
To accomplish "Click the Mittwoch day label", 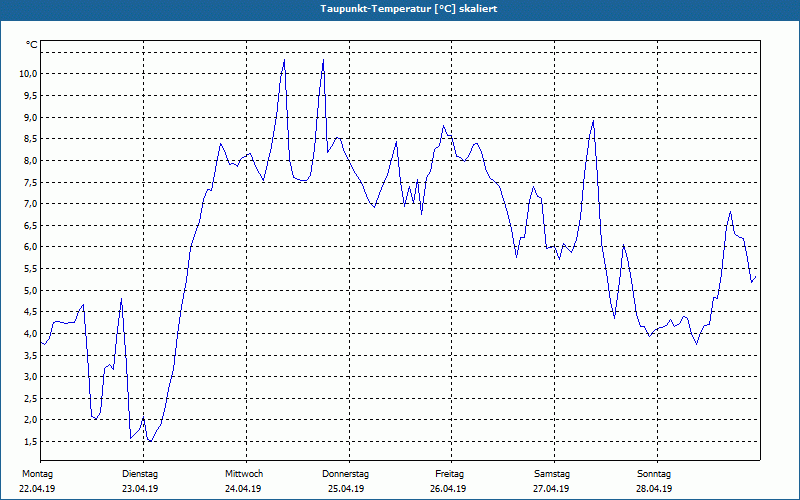I will tap(244, 474).
